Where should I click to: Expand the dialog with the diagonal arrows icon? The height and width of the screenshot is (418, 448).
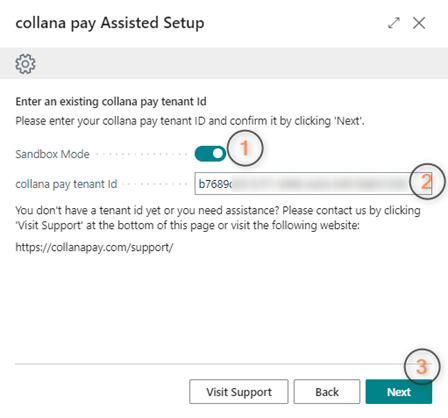[x=394, y=23]
